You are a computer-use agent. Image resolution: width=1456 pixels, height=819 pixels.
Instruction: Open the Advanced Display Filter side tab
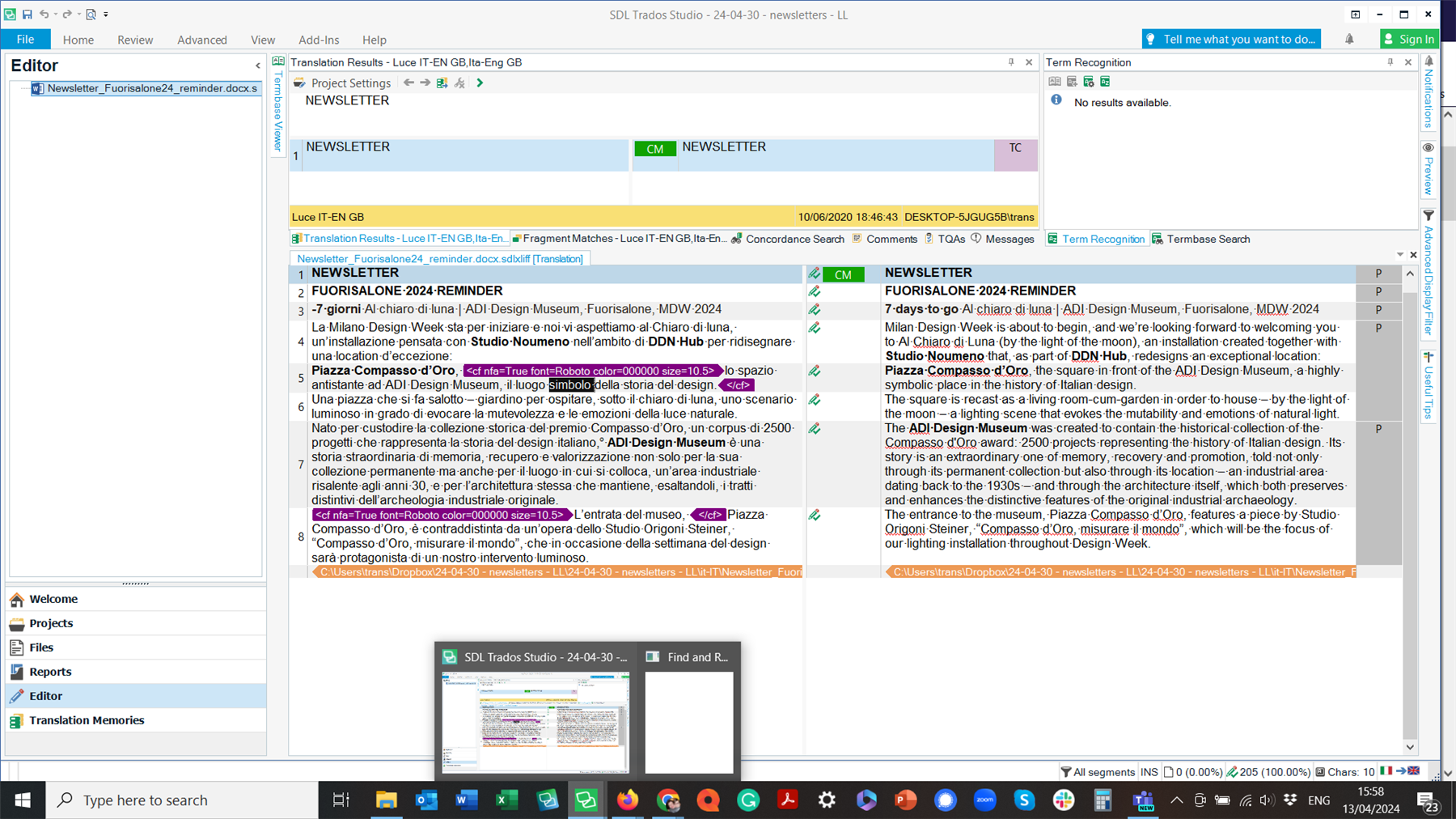1429,273
